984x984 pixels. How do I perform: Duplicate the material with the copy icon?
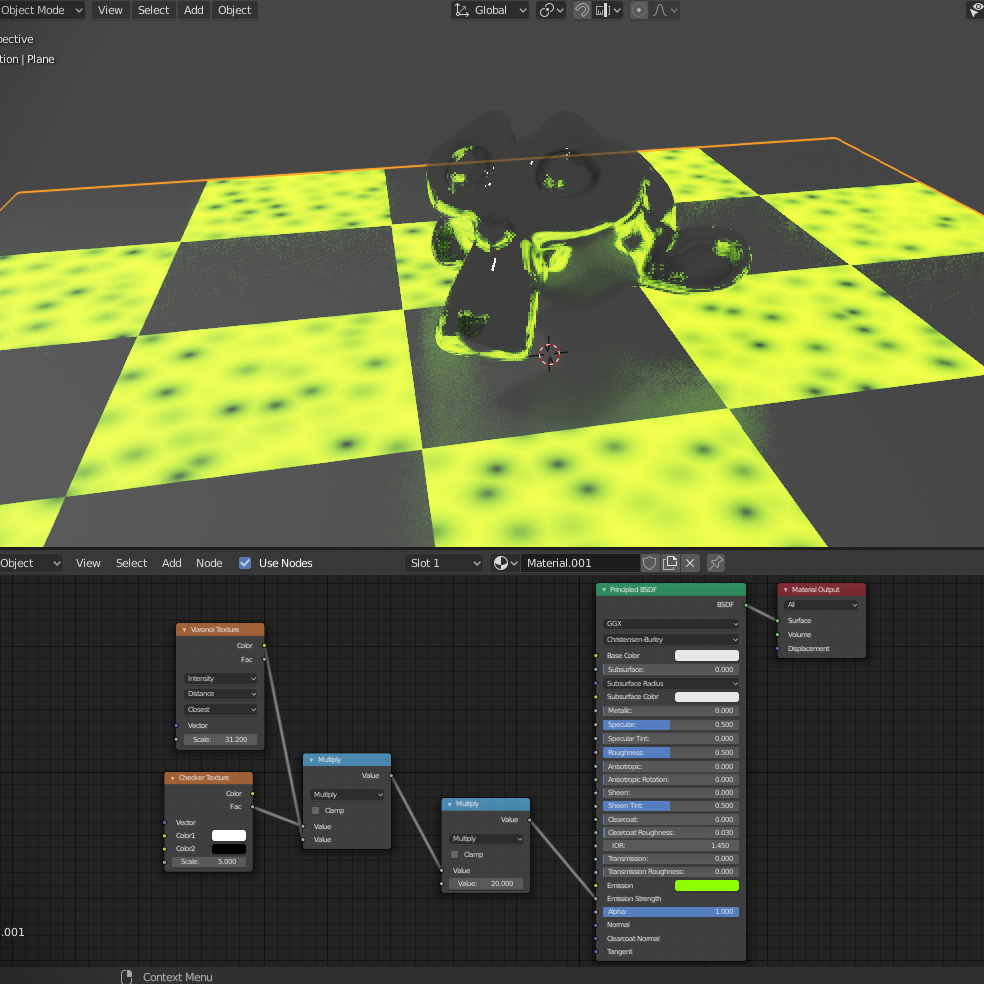tap(670, 563)
